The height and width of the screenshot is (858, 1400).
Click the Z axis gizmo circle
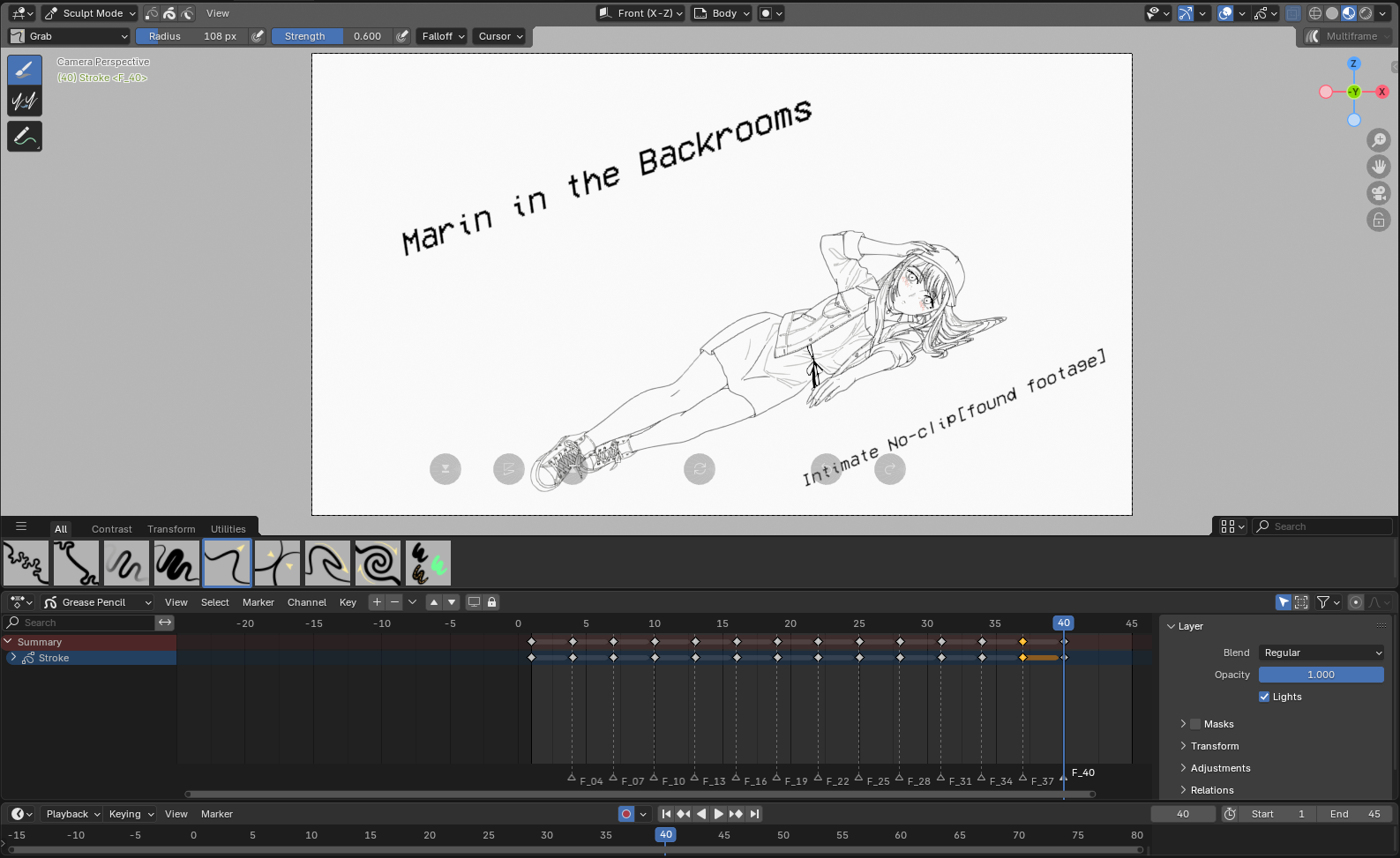(1353, 63)
